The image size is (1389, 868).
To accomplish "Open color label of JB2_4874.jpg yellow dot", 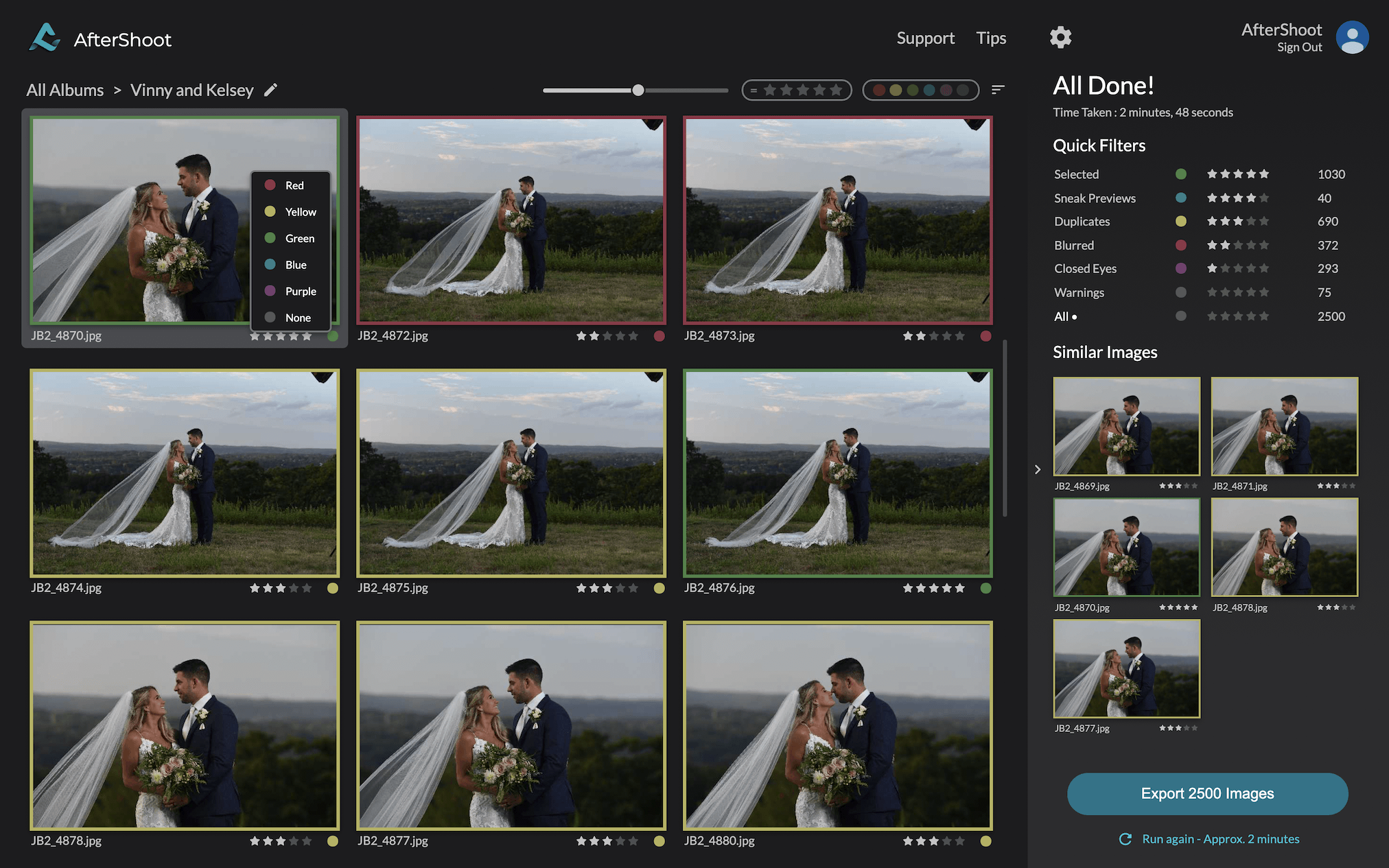I will pos(333,588).
